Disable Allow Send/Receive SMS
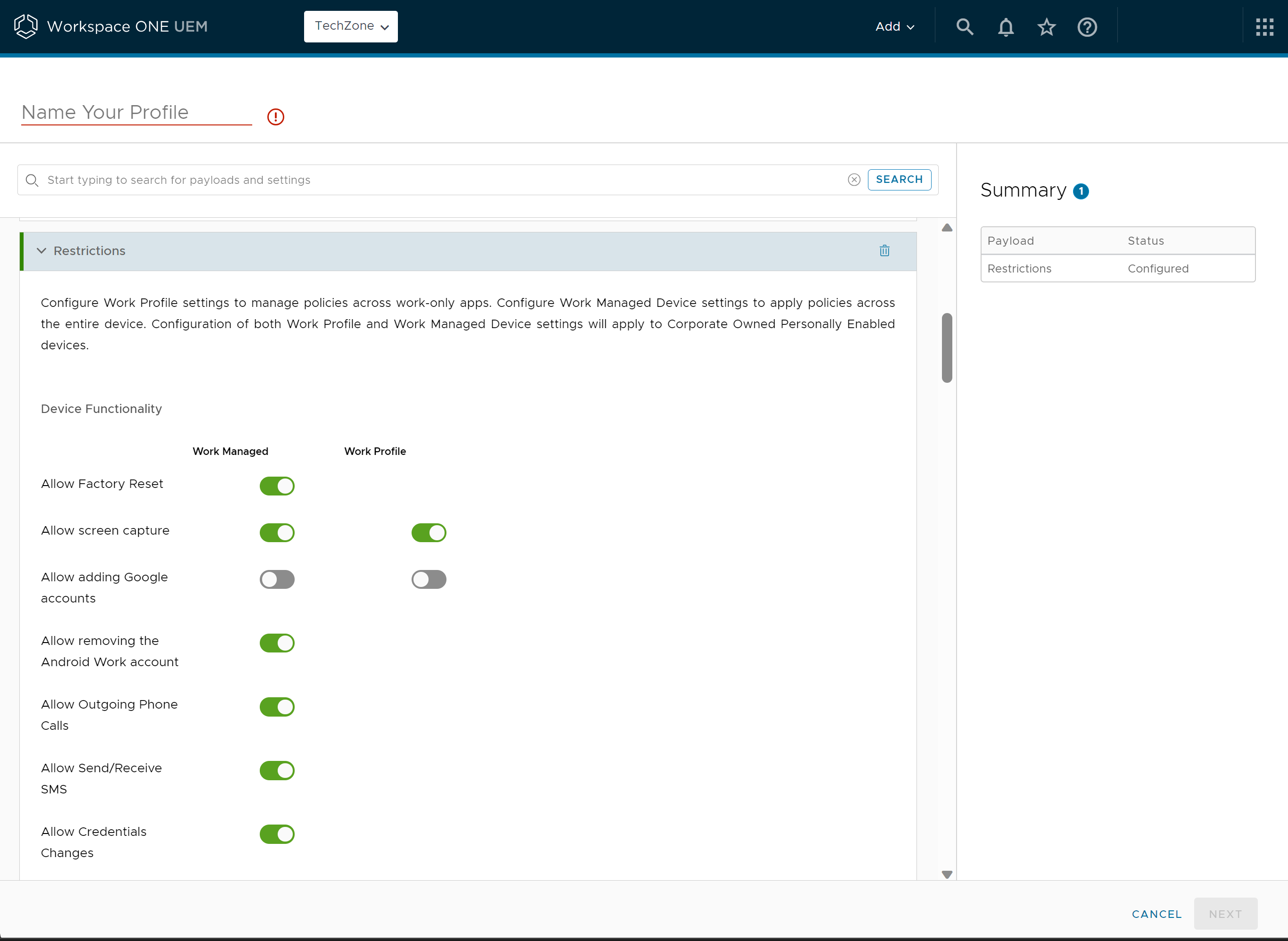 tap(277, 770)
